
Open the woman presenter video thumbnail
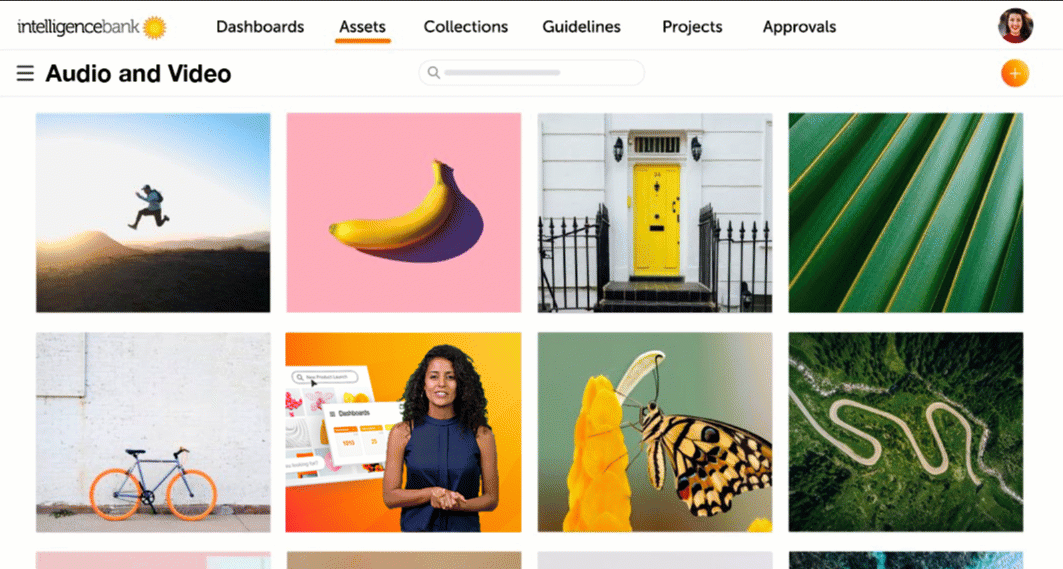[x=403, y=432]
